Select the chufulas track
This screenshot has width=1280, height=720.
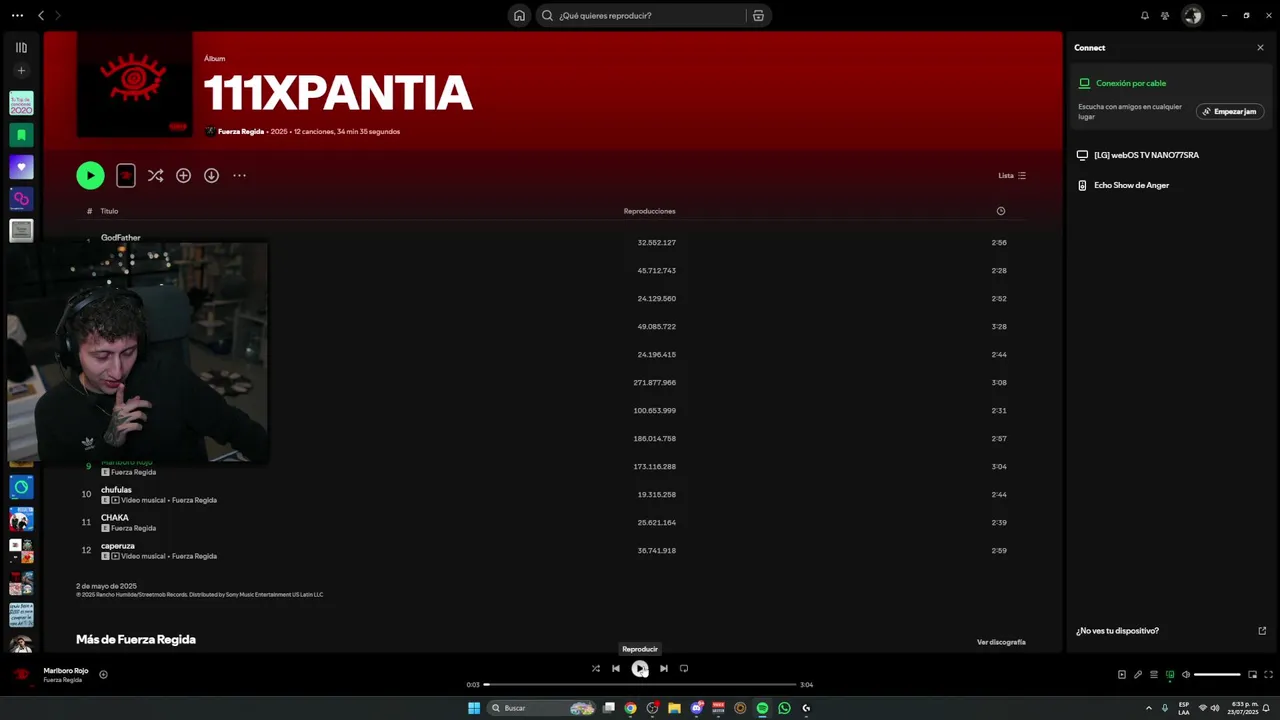pyautogui.click(x=116, y=490)
